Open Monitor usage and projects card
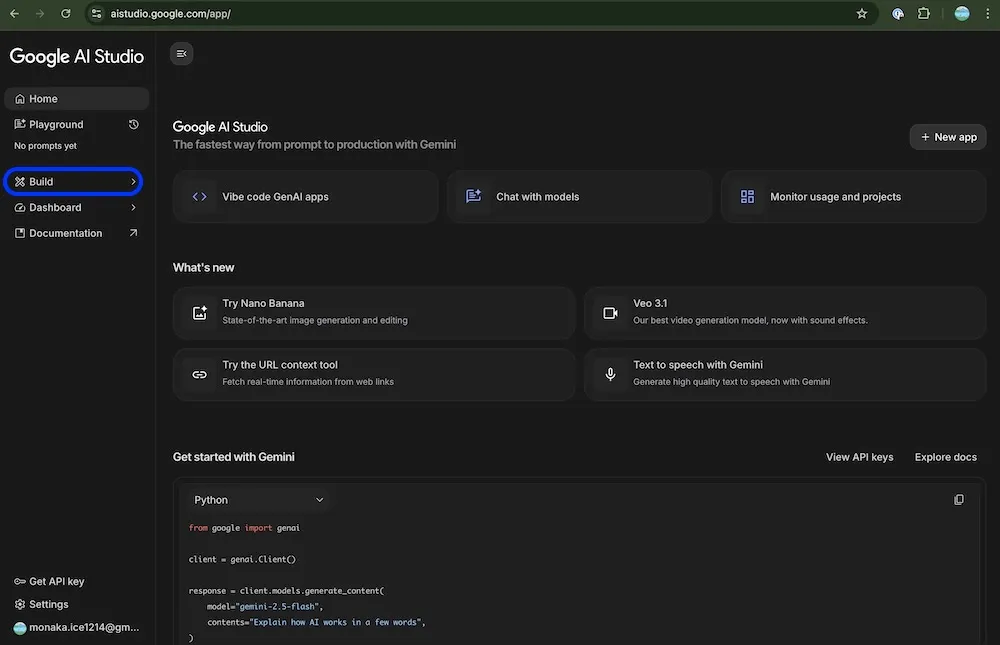The image size is (1000, 645). pos(853,197)
